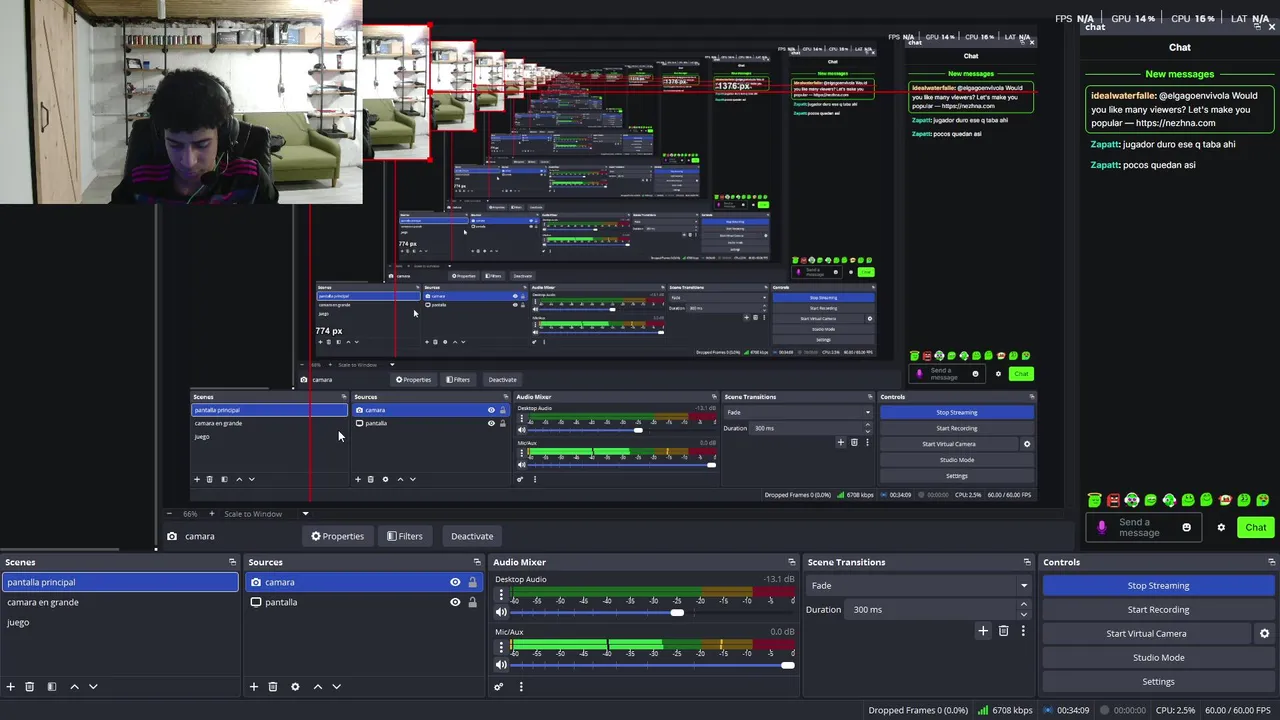
Task: Move the scene up in the Scenes toolbar
Action: [74, 687]
